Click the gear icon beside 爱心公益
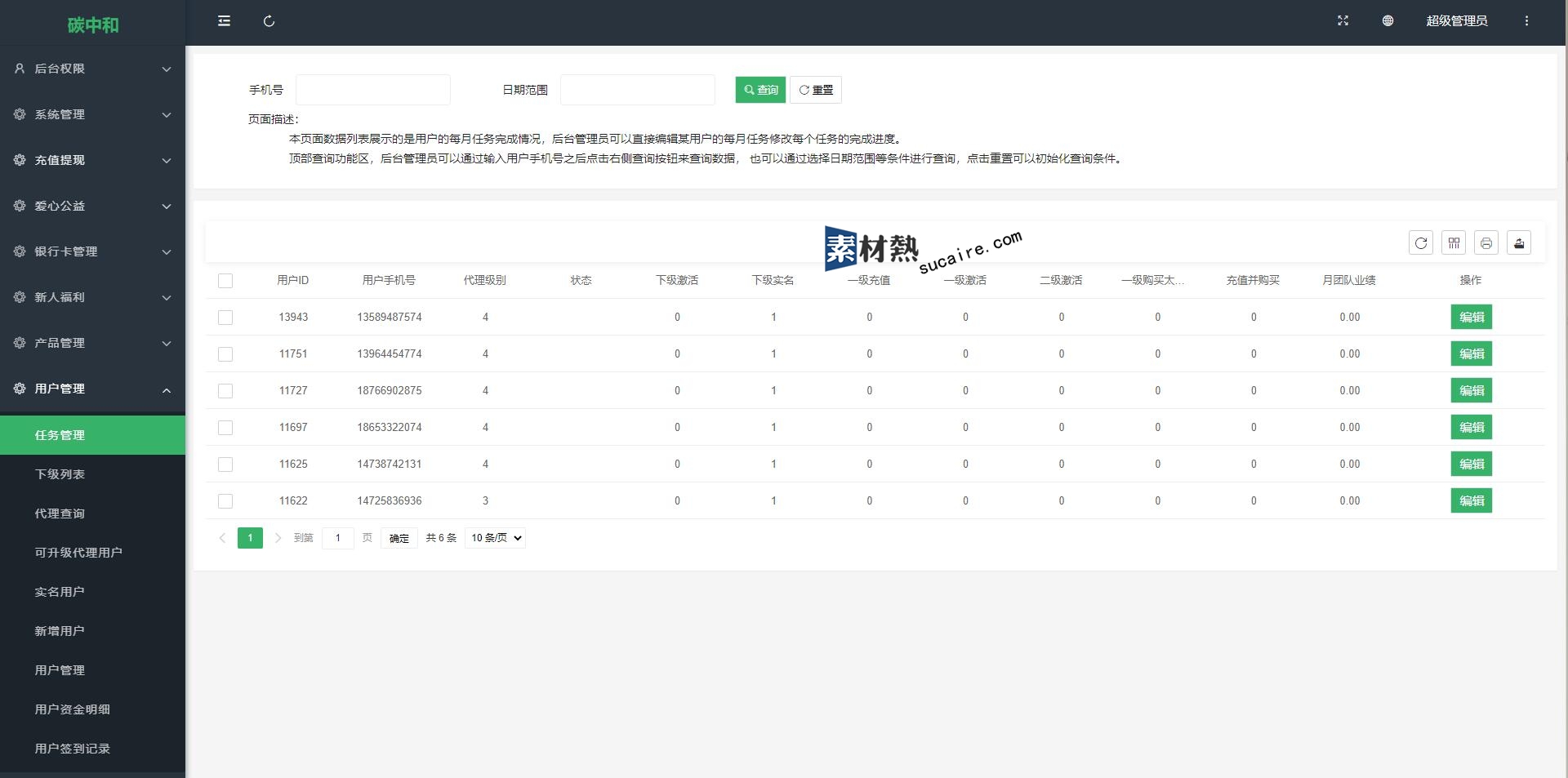The height and width of the screenshot is (778, 1568). coord(20,206)
